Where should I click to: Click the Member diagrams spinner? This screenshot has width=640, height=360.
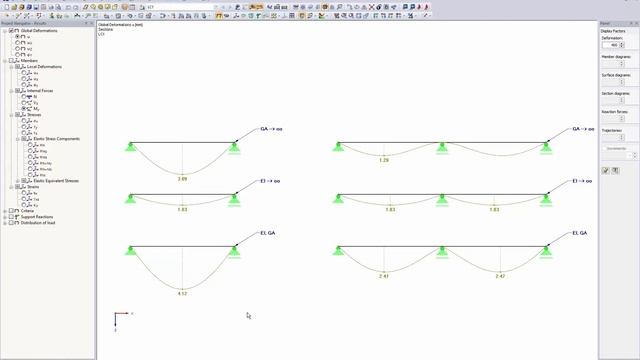(622, 64)
